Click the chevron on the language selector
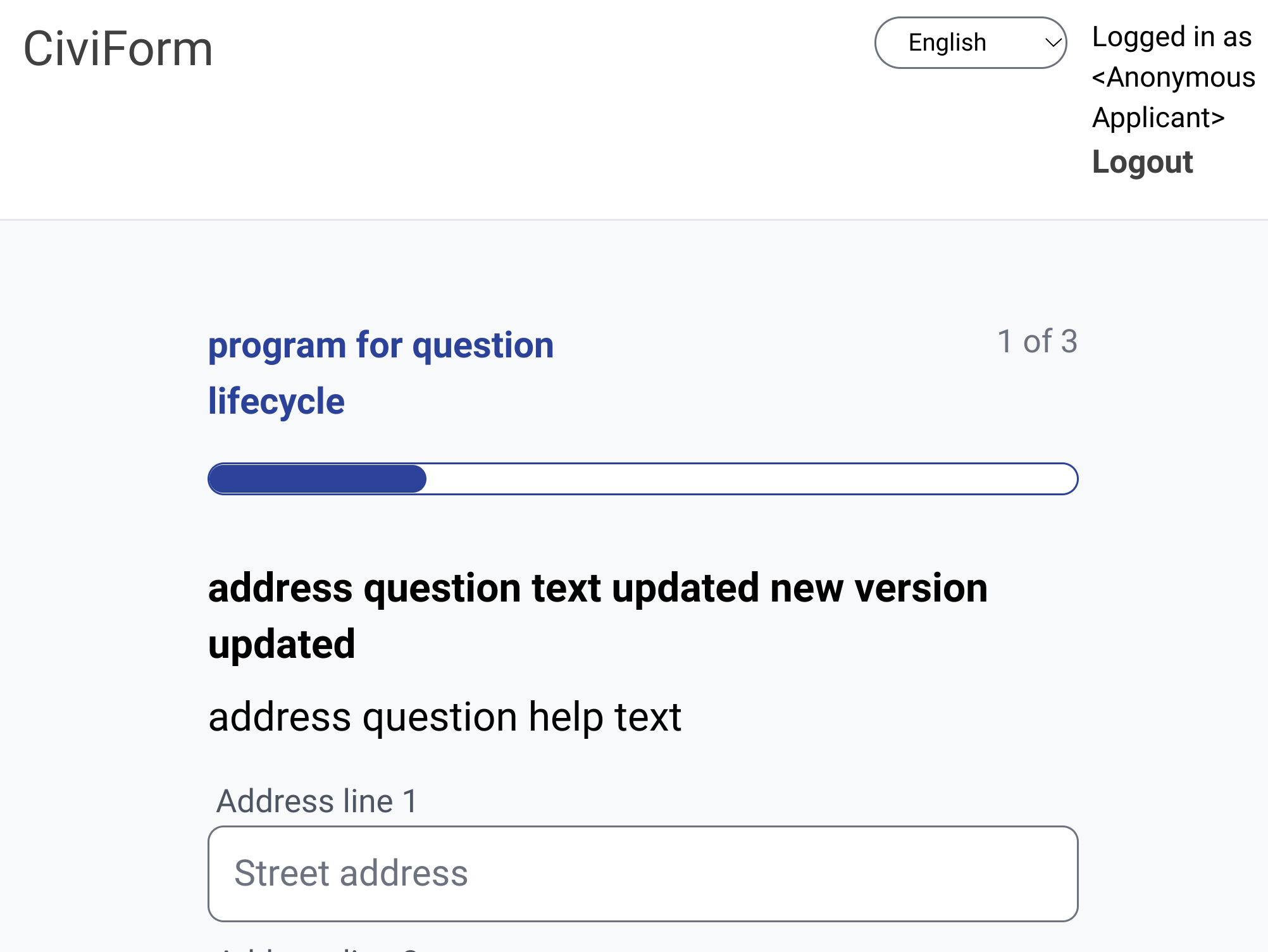 (1052, 42)
